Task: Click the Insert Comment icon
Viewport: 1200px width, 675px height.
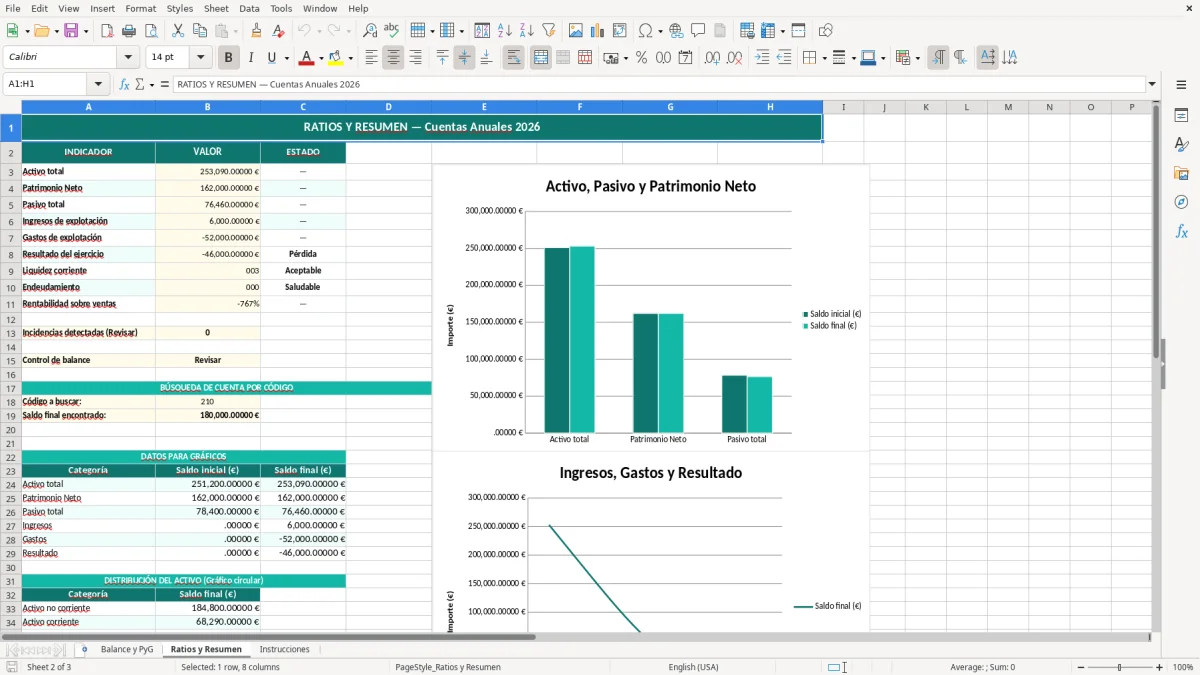Action: click(x=698, y=31)
